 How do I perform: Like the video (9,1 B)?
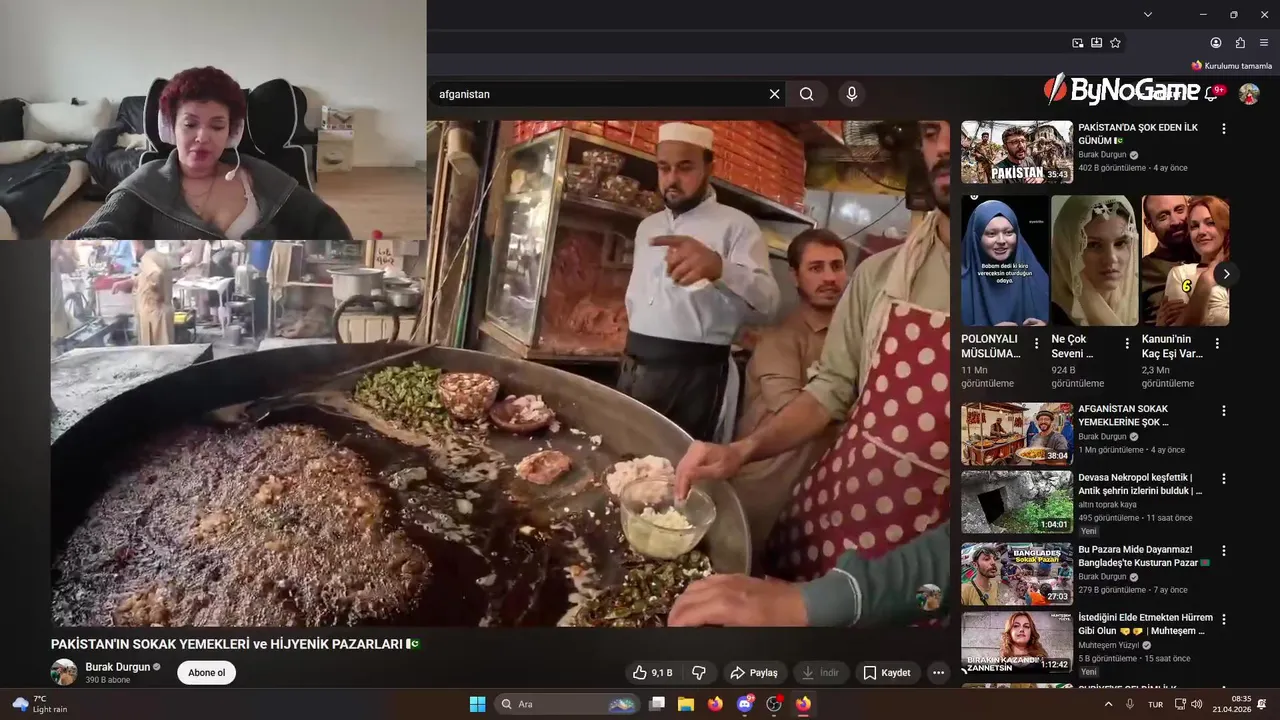pos(653,673)
